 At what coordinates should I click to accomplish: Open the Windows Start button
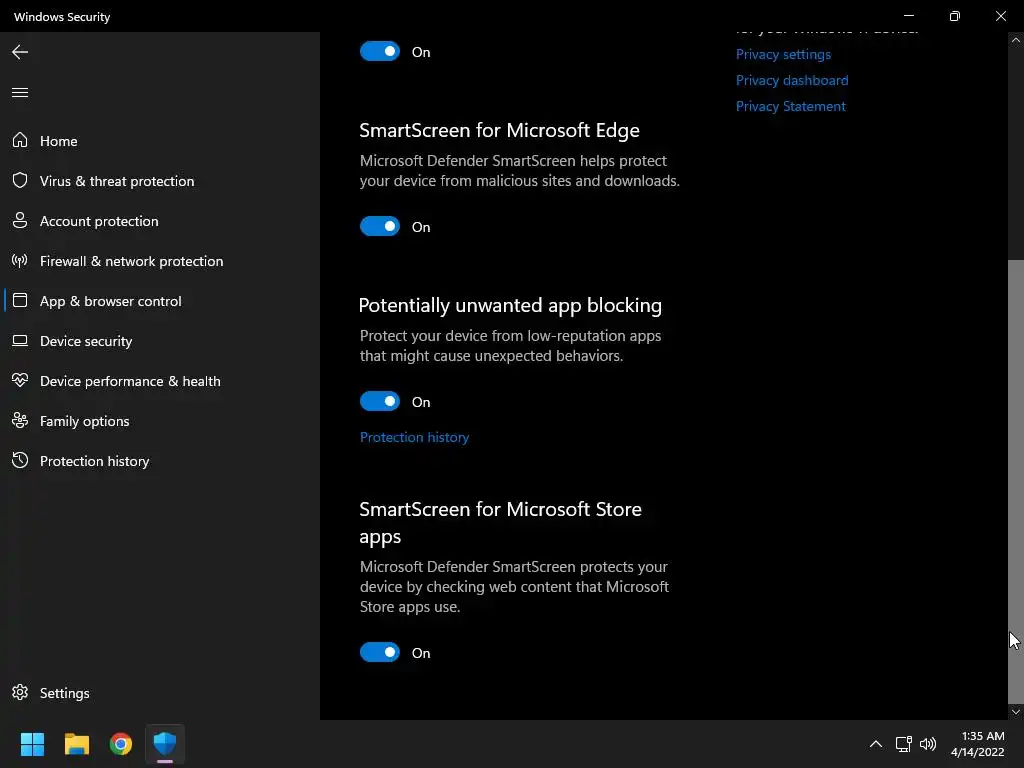32,744
